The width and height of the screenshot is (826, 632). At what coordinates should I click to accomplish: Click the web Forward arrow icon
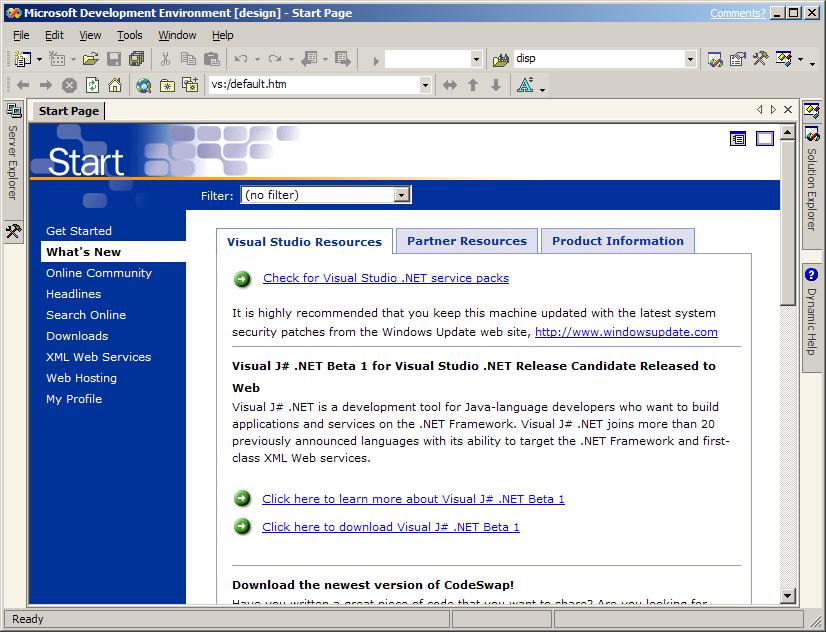tap(46, 85)
